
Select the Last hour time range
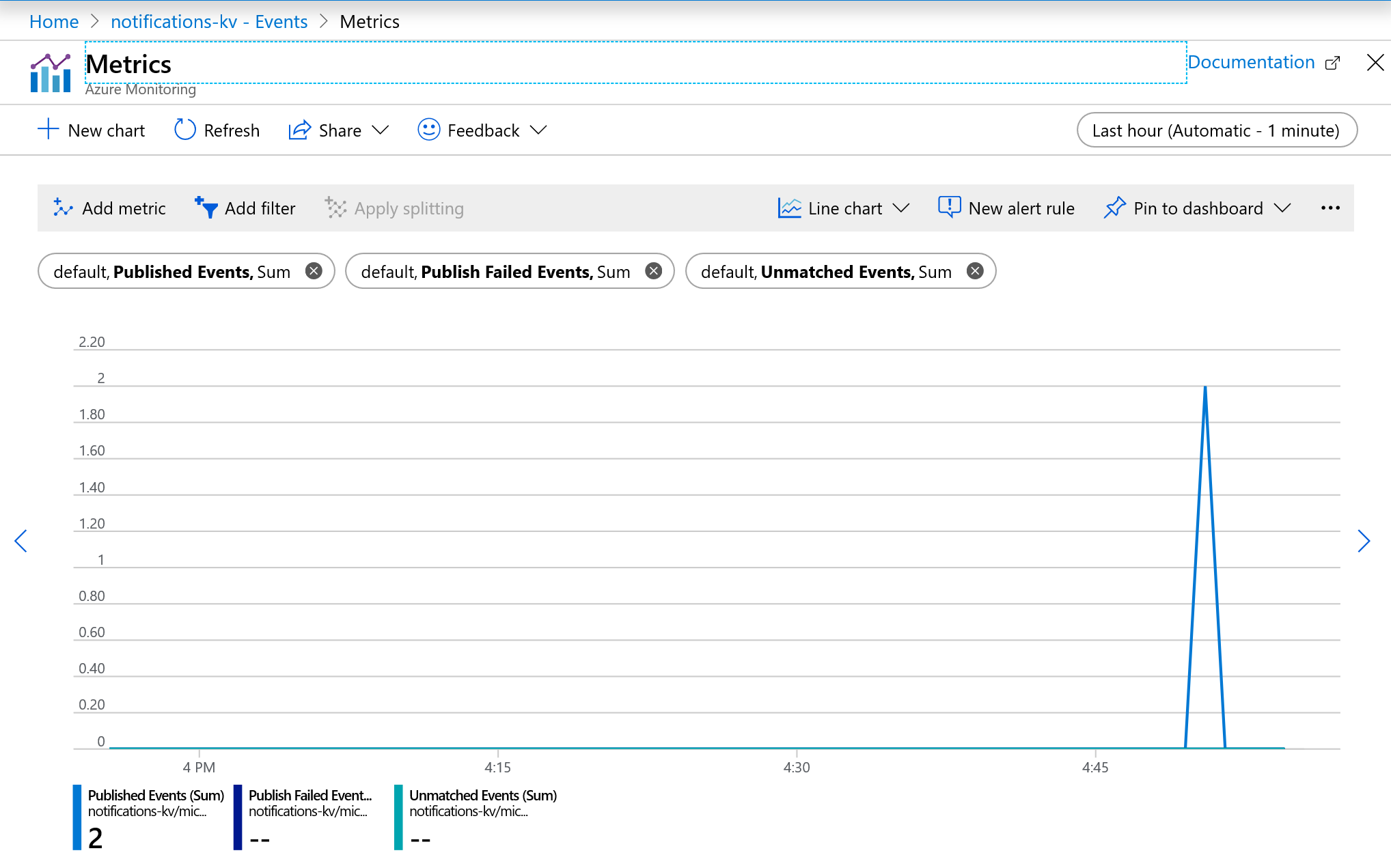pyautogui.click(x=1216, y=131)
